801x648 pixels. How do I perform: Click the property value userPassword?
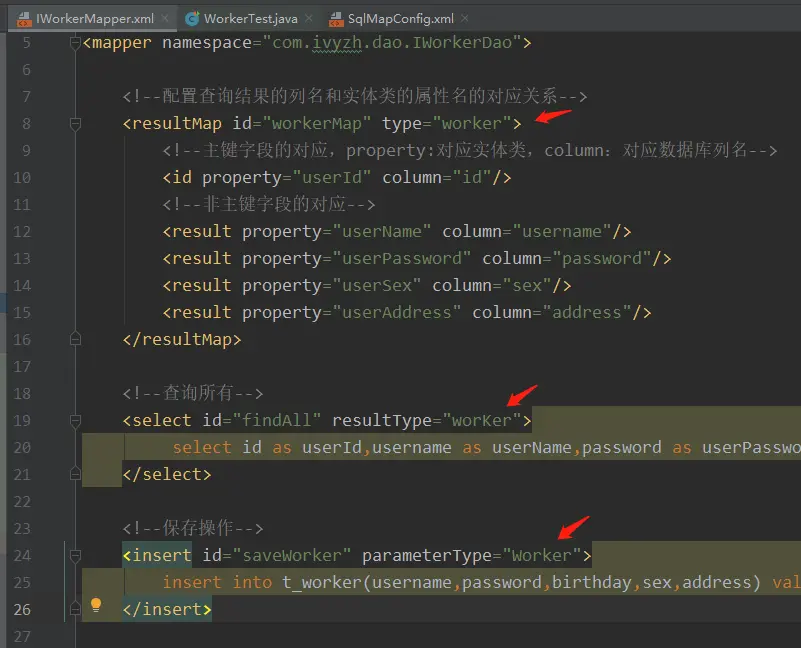[x=402, y=259]
